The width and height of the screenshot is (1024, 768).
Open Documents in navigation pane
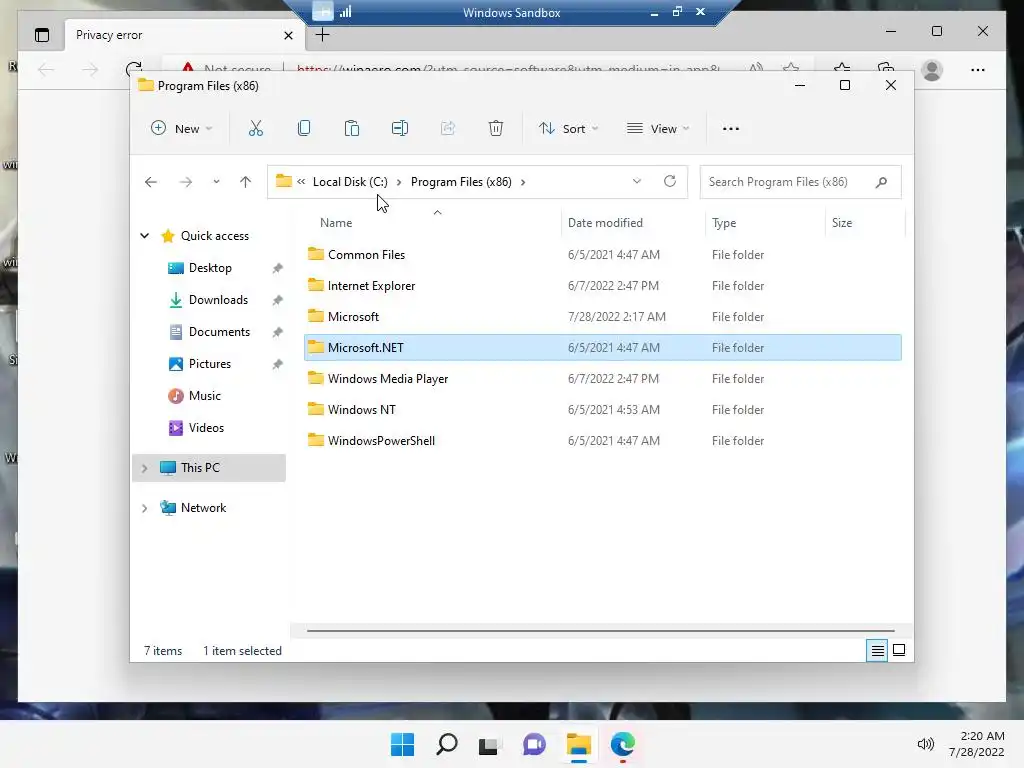[x=219, y=332]
